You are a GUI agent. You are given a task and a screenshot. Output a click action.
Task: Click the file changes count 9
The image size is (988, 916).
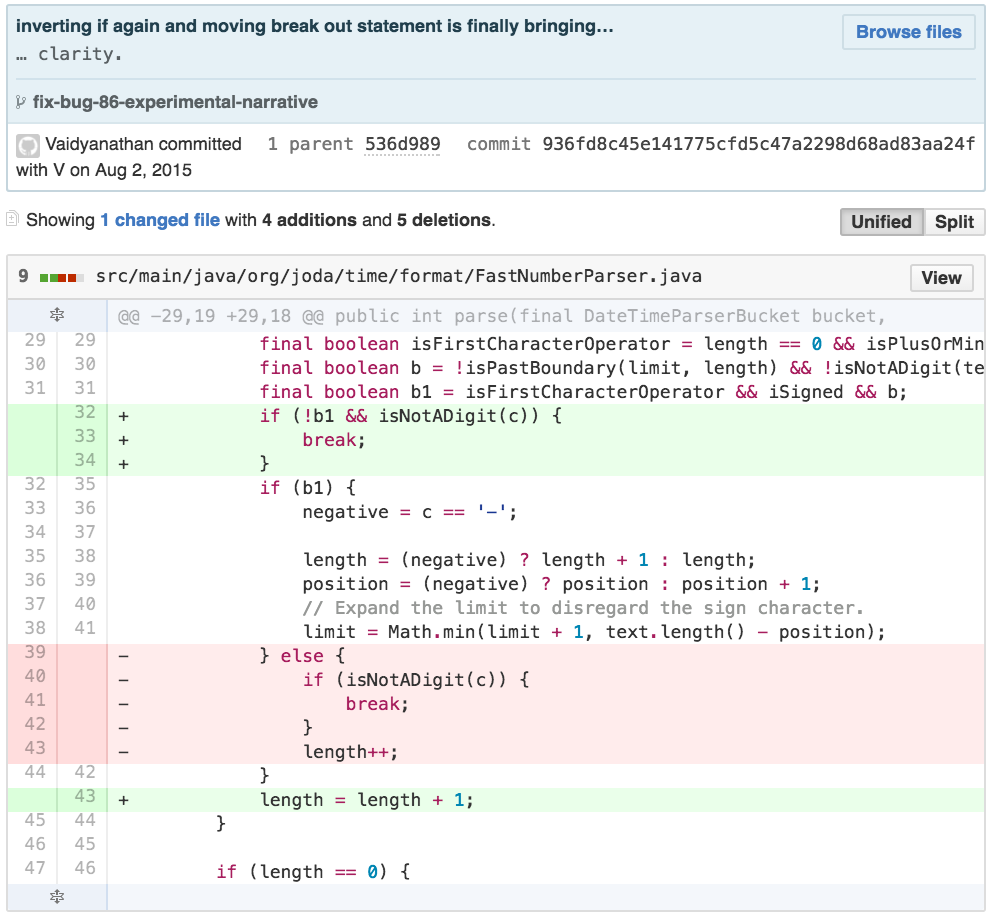(23, 277)
